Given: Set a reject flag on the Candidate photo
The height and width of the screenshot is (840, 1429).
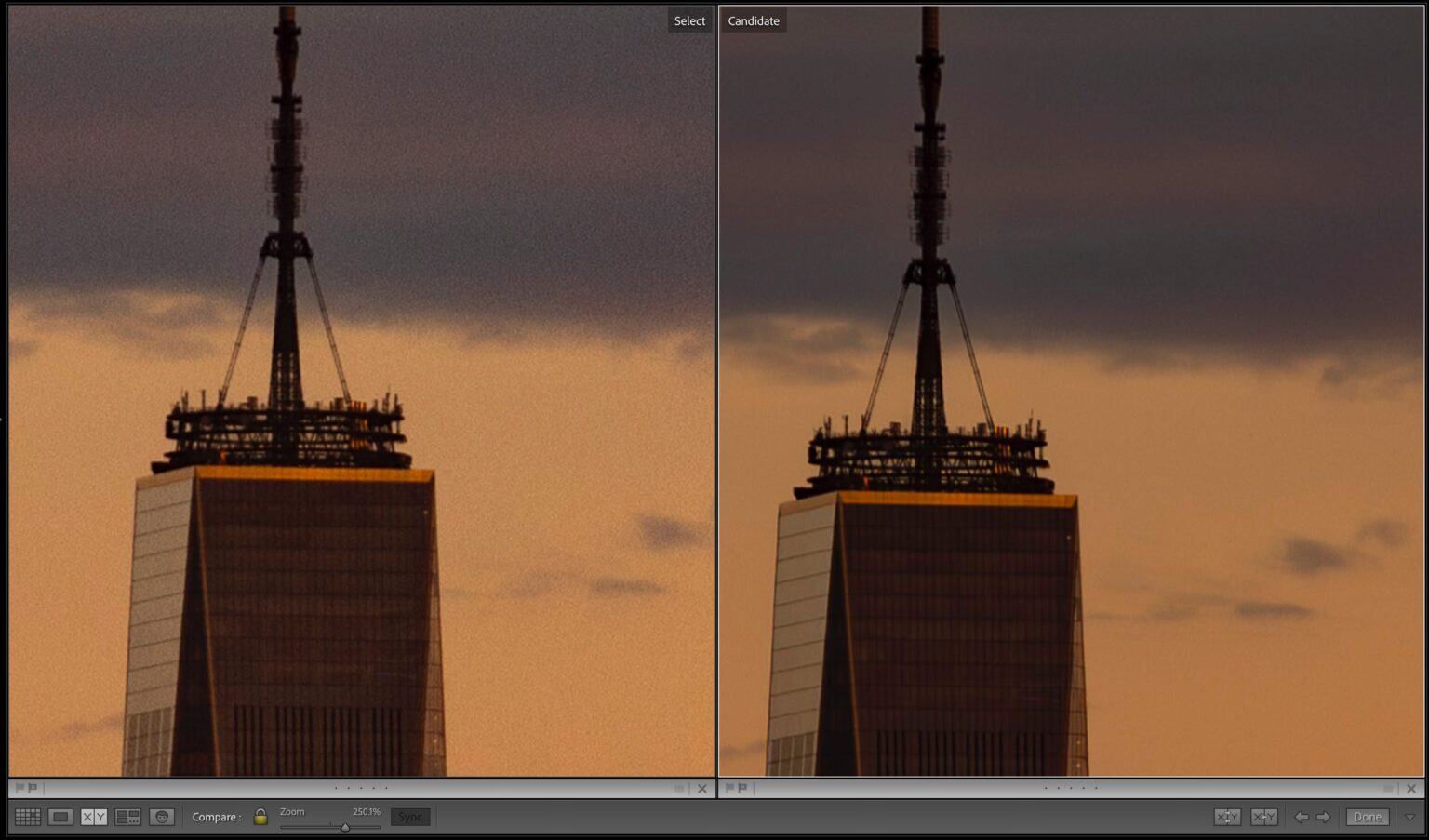Looking at the screenshot, I should pyautogui.click(x=741, y=788).
